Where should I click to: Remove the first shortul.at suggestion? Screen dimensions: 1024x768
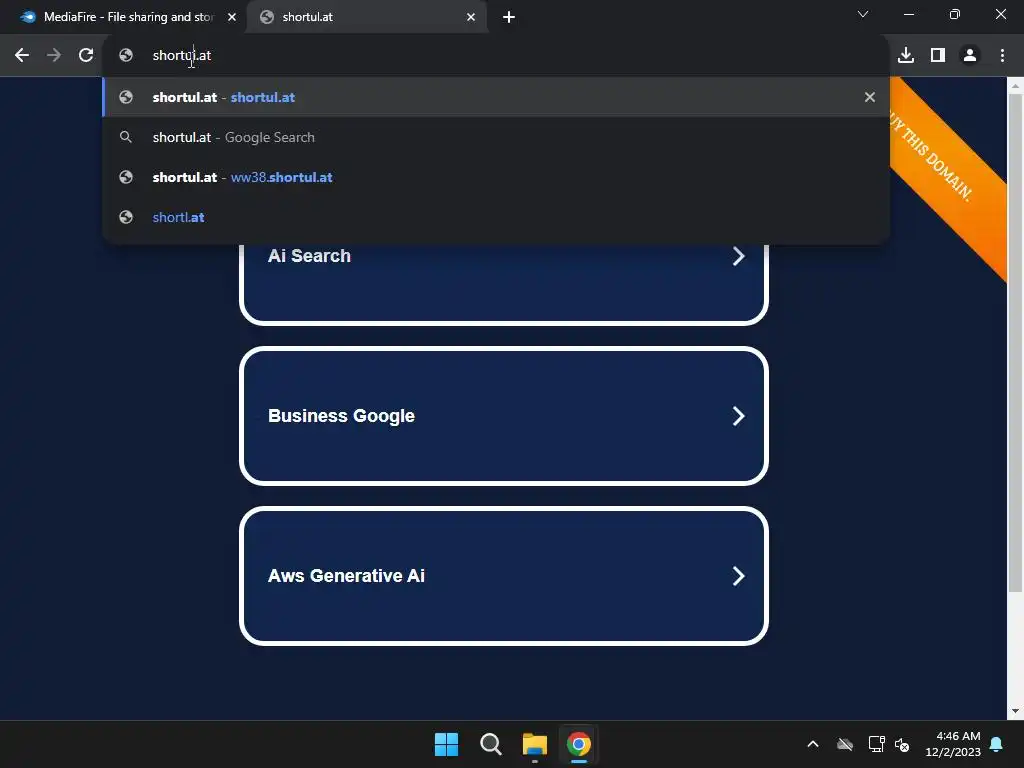pyautogui.click(x=870, y=97)
